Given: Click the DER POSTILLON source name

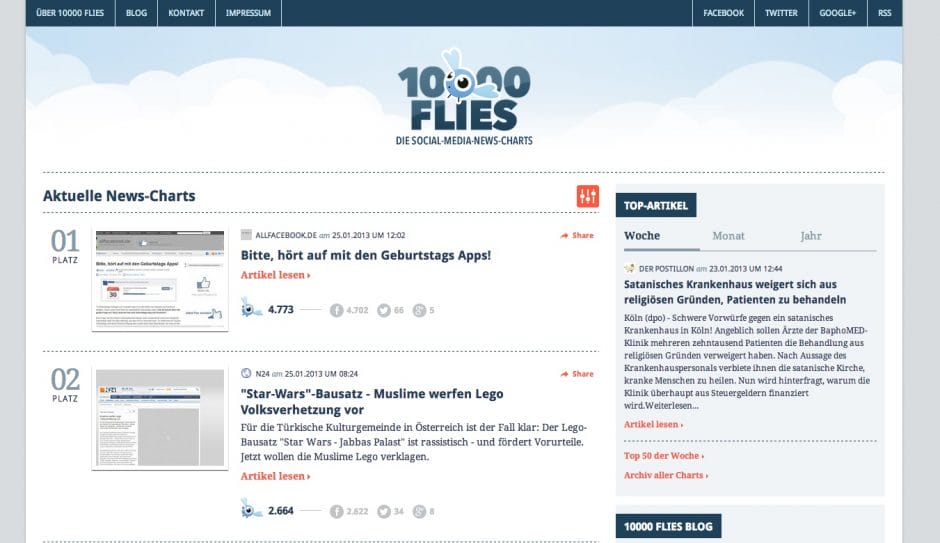Looking at the screenshot, I should click(666, 269).
